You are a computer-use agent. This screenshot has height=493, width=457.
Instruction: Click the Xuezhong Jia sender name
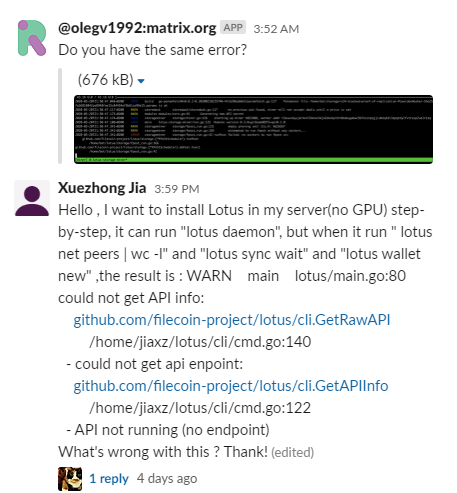click(x=102, y=188)
